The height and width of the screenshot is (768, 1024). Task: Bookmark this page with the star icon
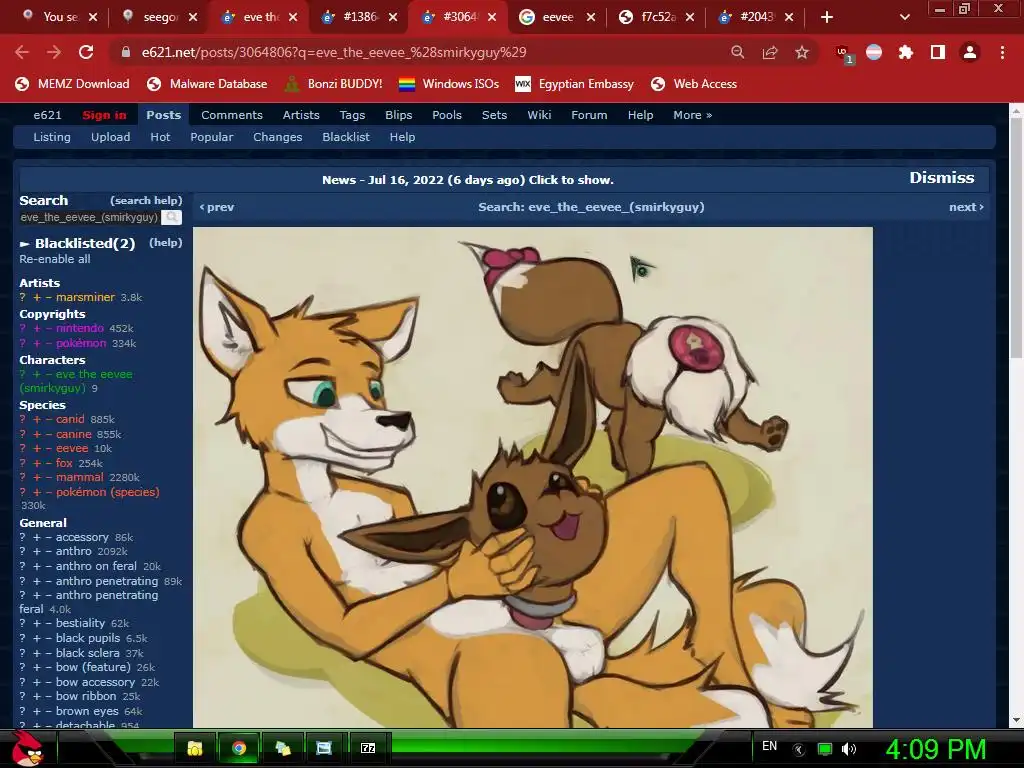coord(802,52)
